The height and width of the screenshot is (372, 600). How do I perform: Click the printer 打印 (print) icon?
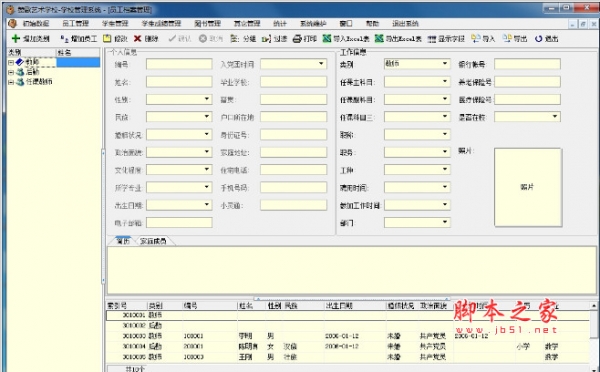(x=297, y=38)
